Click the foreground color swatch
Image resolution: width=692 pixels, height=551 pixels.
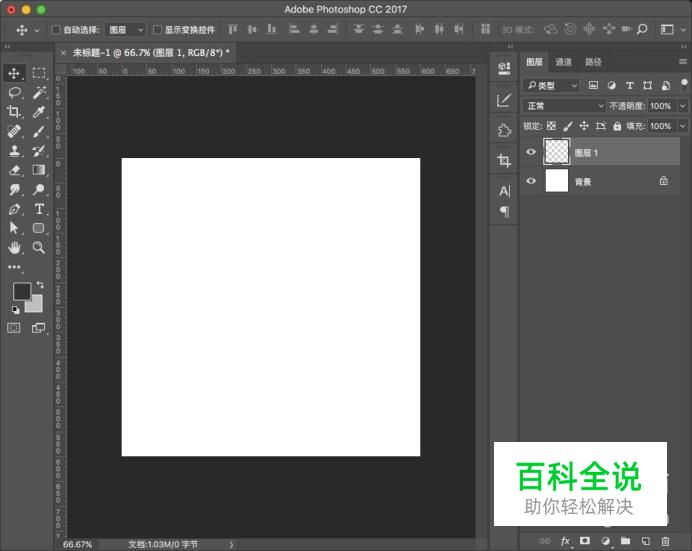pos(21,291)
